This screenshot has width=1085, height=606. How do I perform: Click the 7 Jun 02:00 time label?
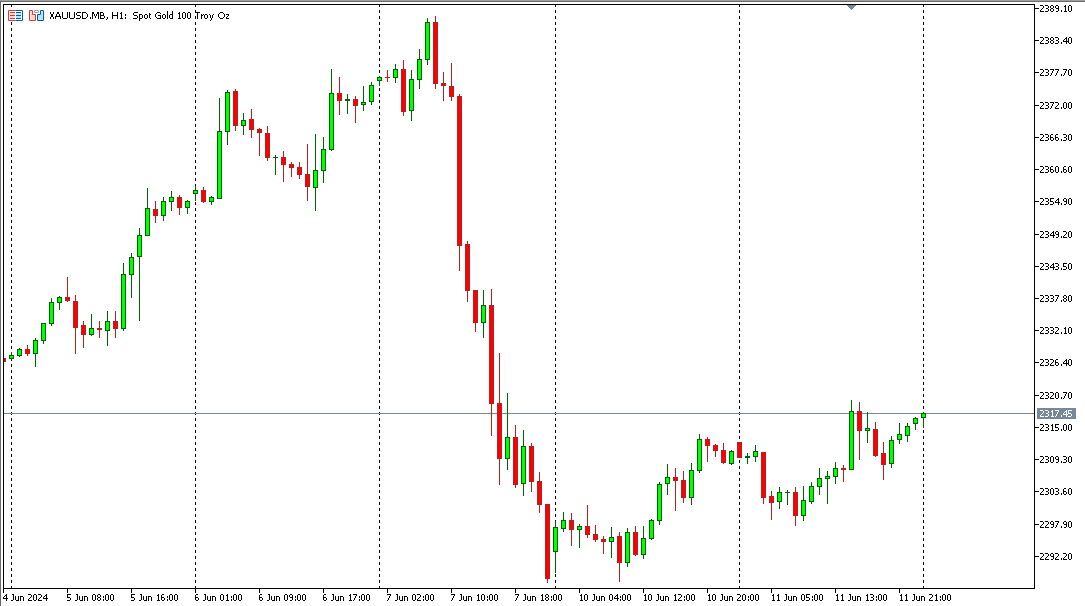coord(410,598)
